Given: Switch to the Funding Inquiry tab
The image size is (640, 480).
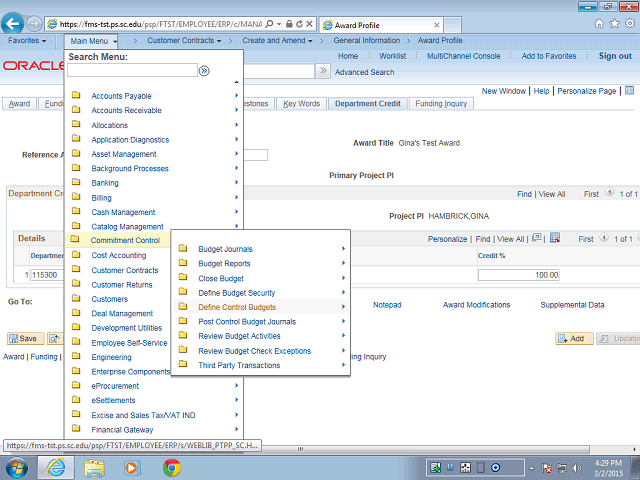Looking at the screenshot, I should [441, 103].
